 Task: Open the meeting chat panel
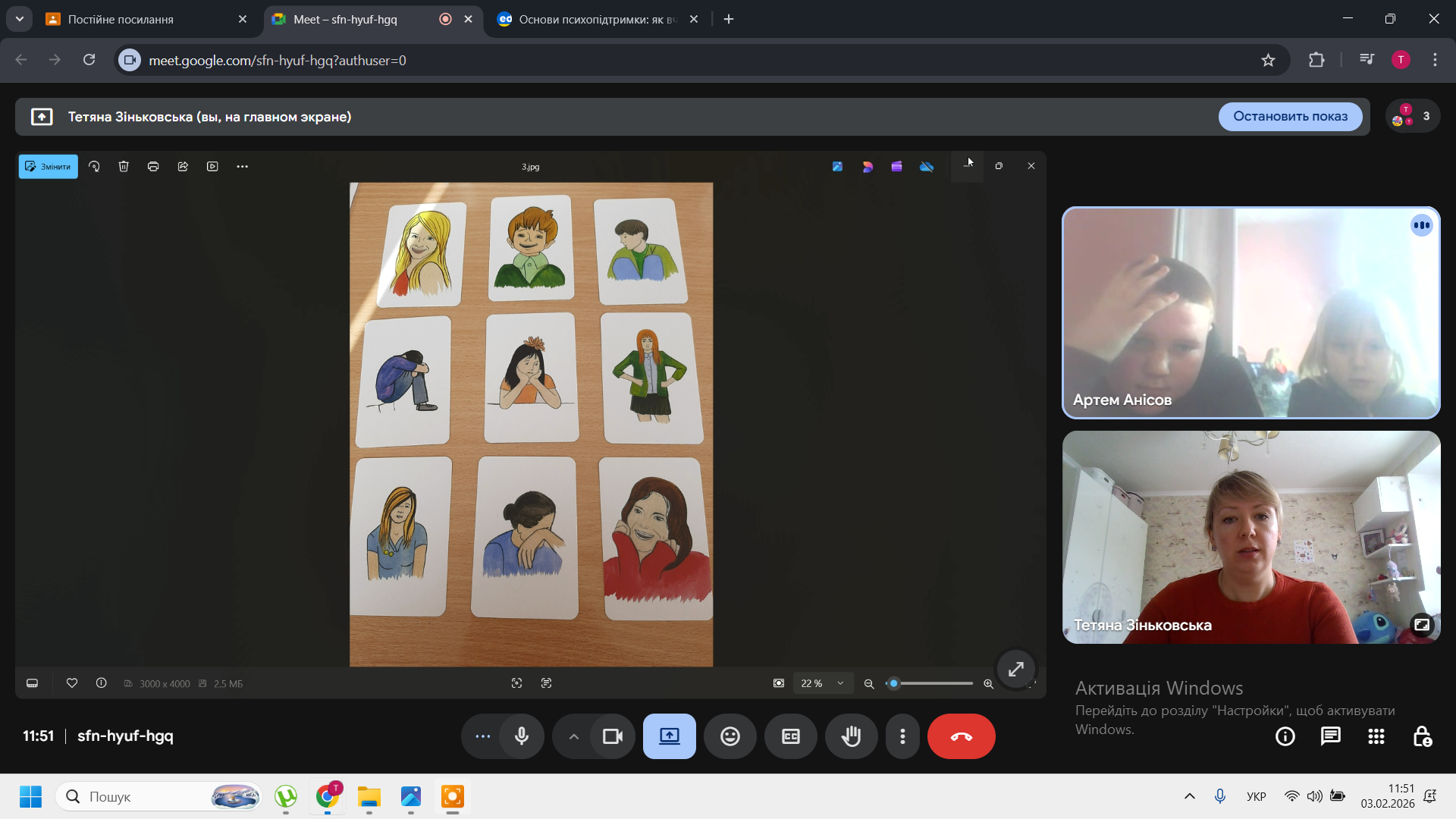[x=1330, y=736]
